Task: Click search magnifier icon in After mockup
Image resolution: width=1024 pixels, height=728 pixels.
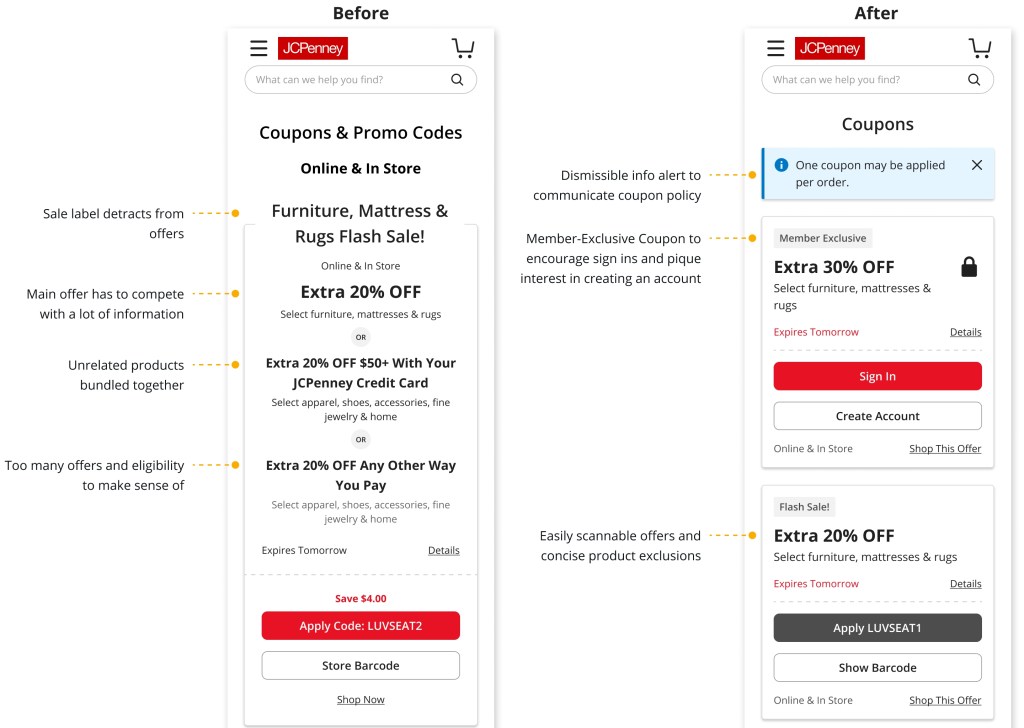Action: pyautogui.click(x=974, y=80)
